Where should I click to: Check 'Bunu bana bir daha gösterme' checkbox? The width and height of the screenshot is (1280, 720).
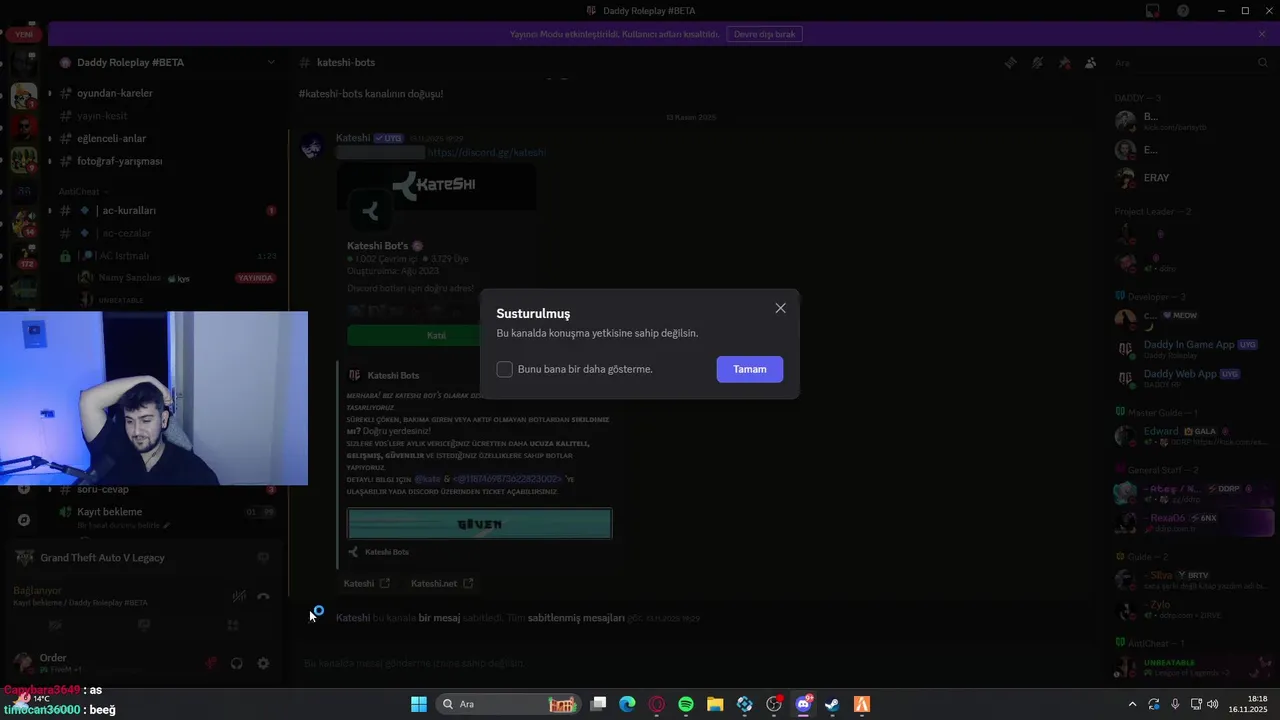[505, 369]
